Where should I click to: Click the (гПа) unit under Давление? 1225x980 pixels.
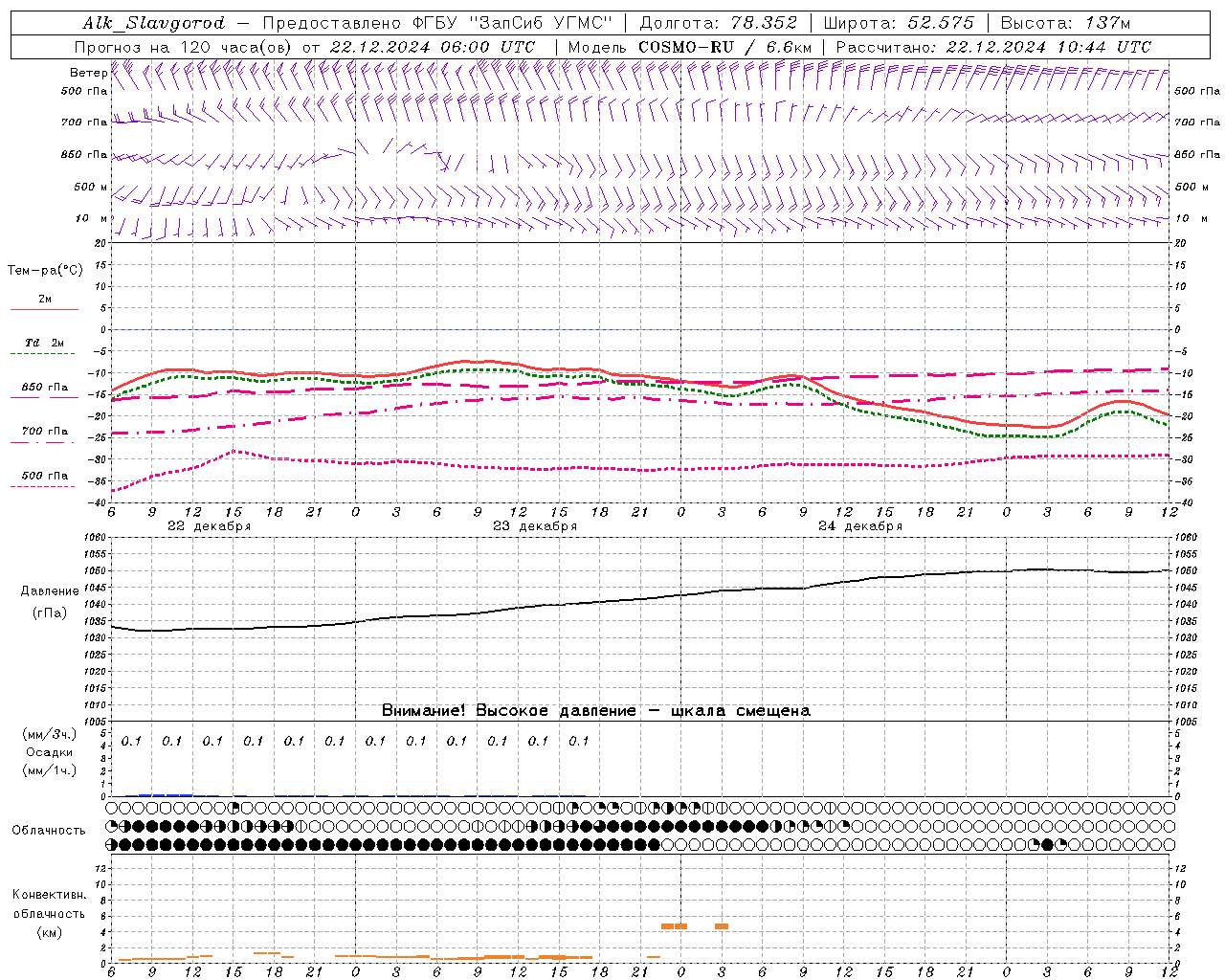[x=49, y=613]
